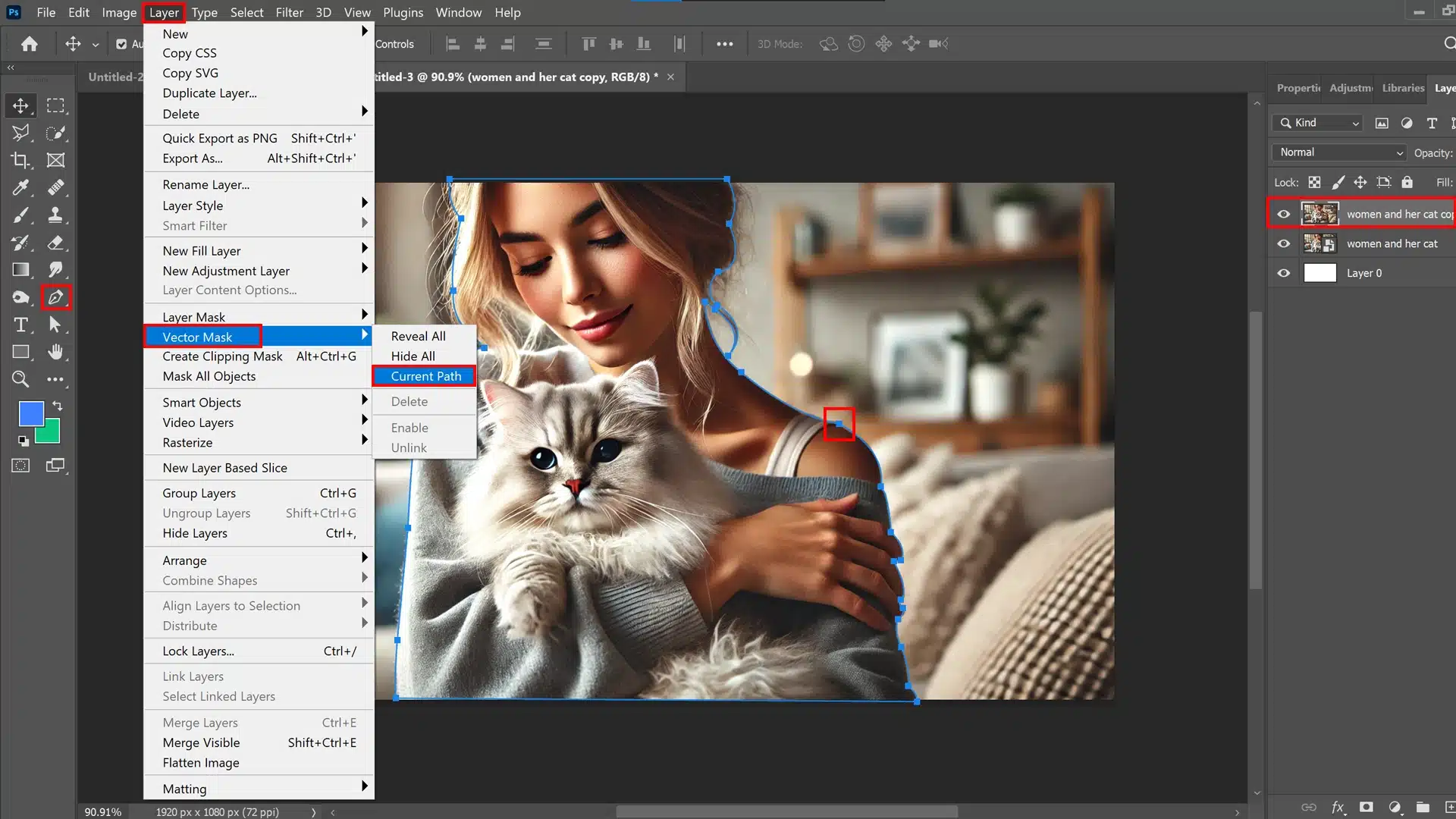Screen dimensions: 1456x819
Task: Reset default foreground and background colors
Action: pyautogui.click(x=24, y=441)
